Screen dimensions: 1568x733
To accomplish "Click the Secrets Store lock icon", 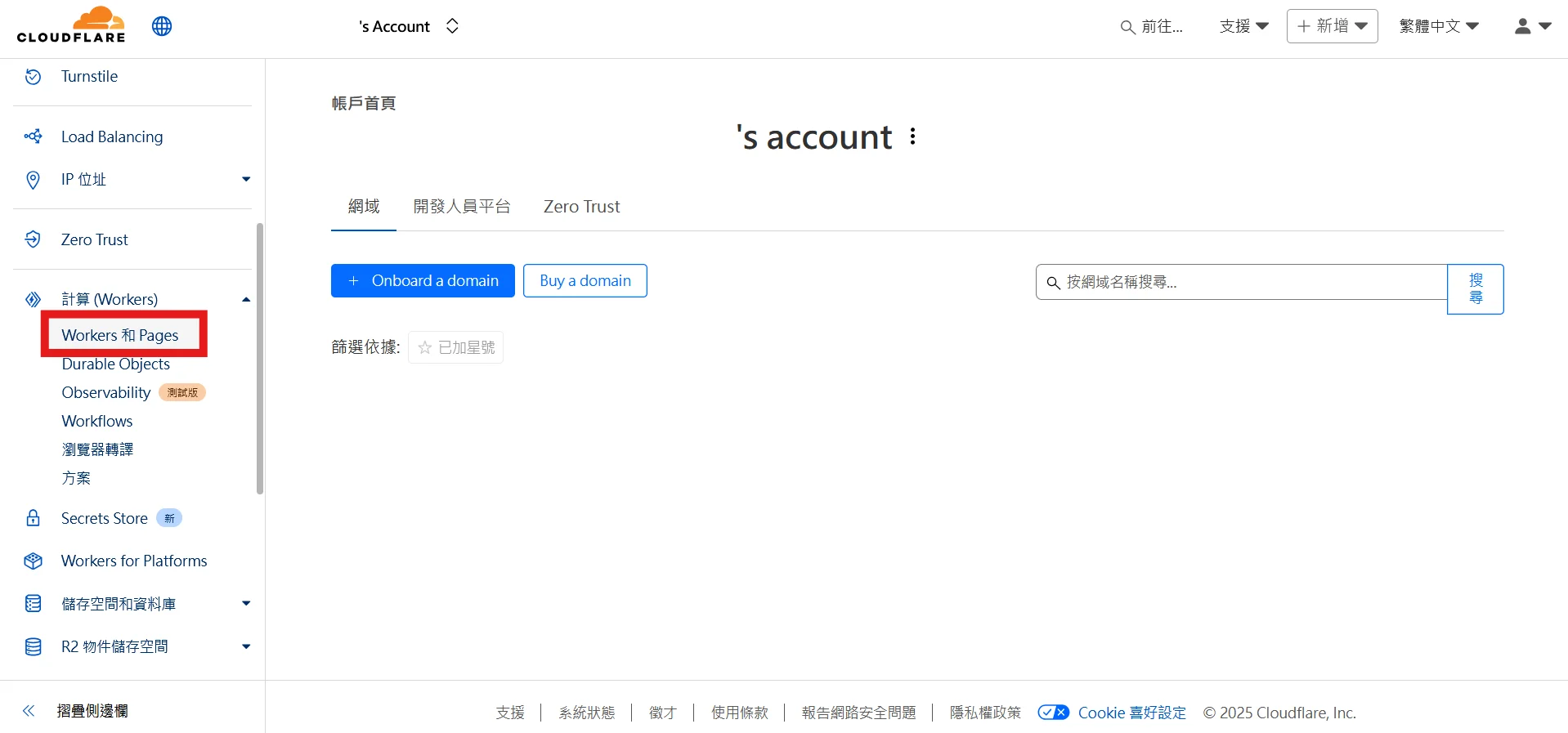I will [x=33, y=518].
